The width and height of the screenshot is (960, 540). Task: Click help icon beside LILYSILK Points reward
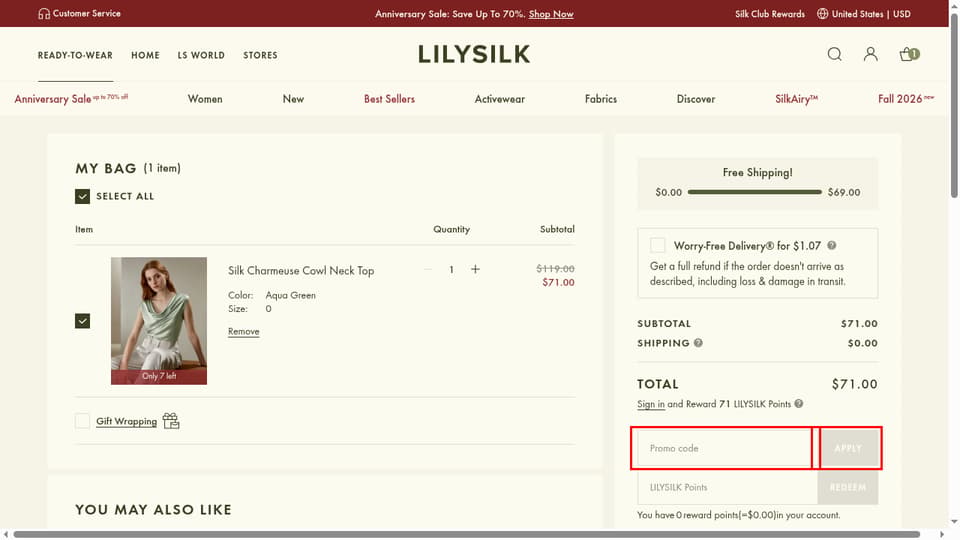pos(798,403)
